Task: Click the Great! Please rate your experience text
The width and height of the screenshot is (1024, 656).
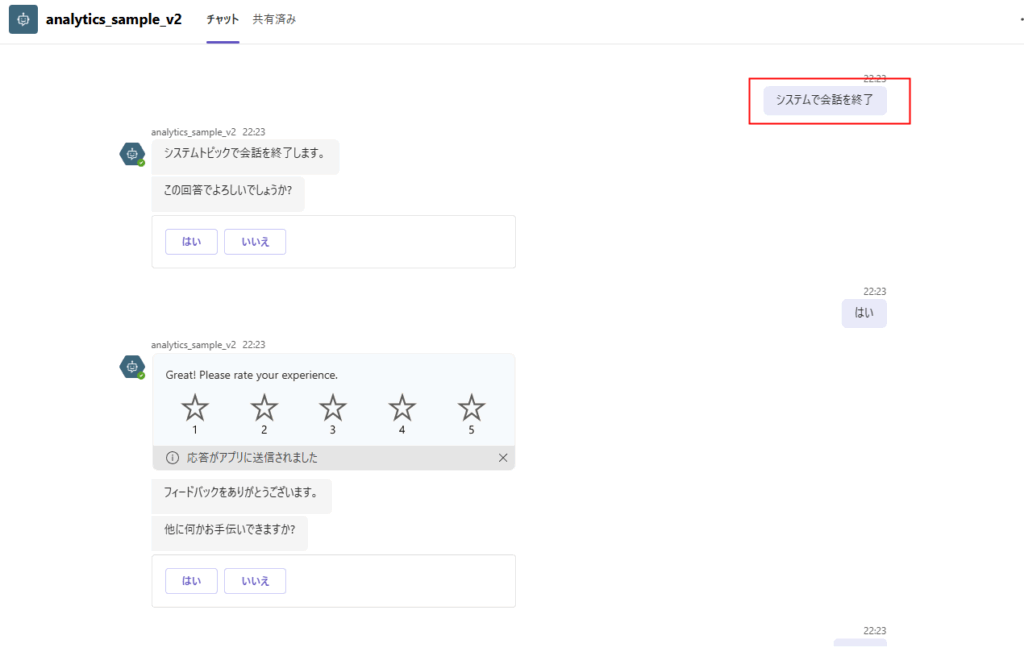Action: coord(251,375)
